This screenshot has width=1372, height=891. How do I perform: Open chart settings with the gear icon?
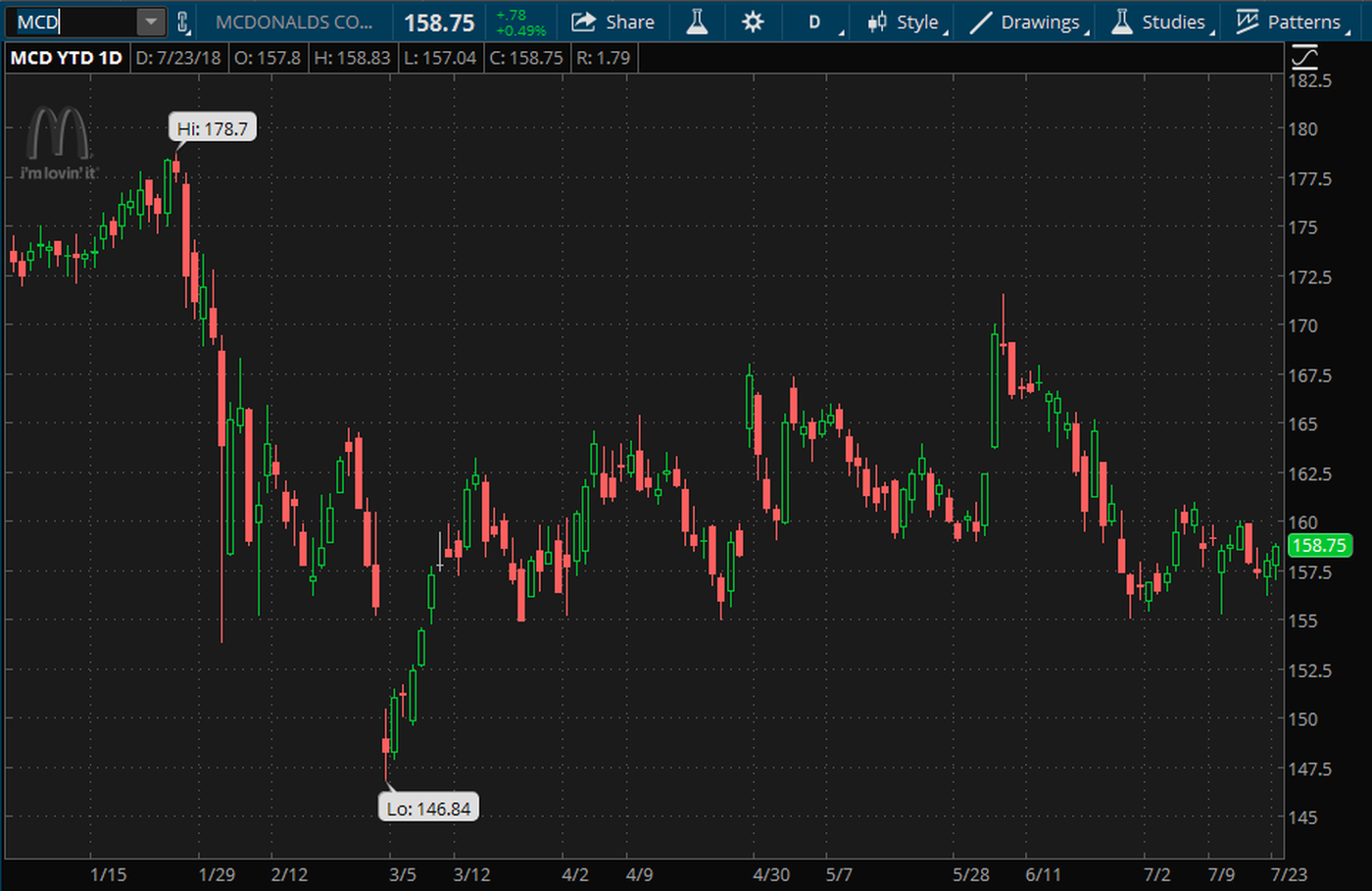tap(753, 22)
